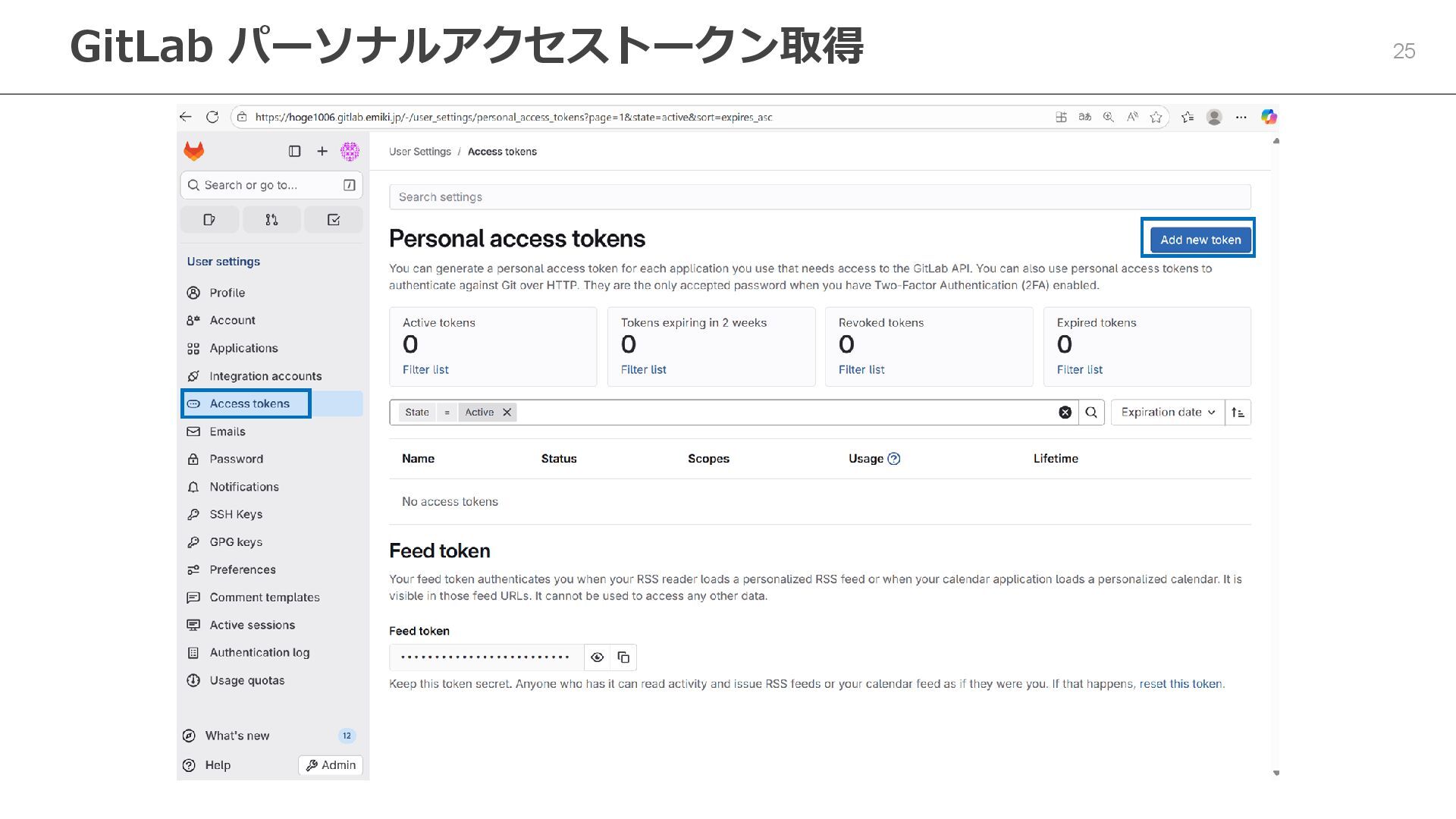Clear all filters with the X circle

pyautogui.click(x=1065, y=413)
